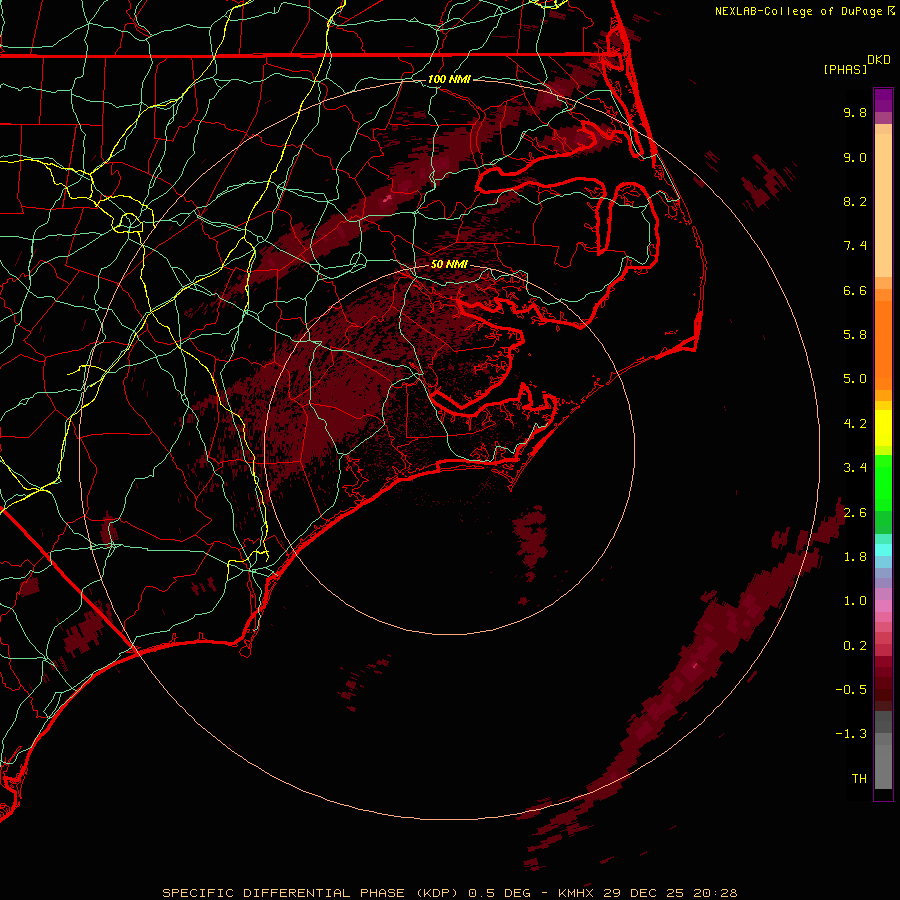Click the 0.2 legend scale label

pos(855,646)
